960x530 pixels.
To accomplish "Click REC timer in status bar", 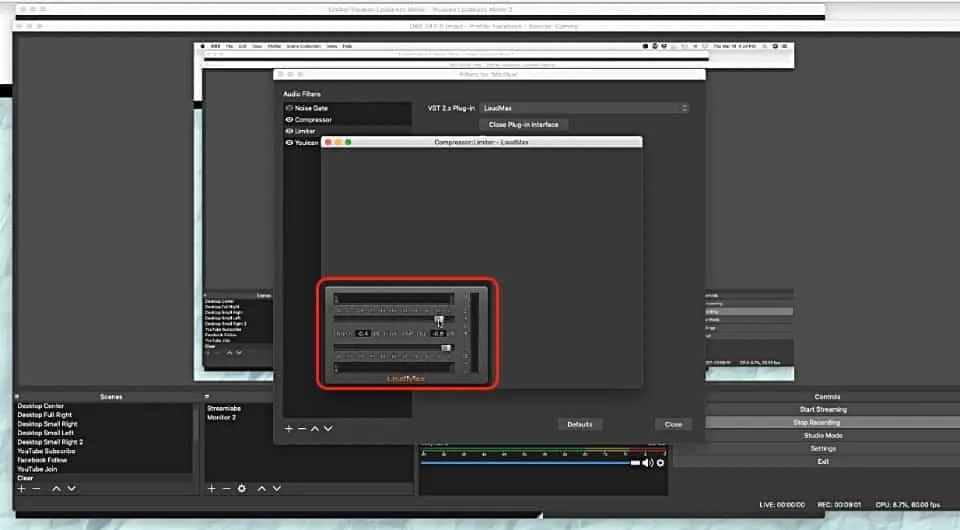I will click(839, 505).
